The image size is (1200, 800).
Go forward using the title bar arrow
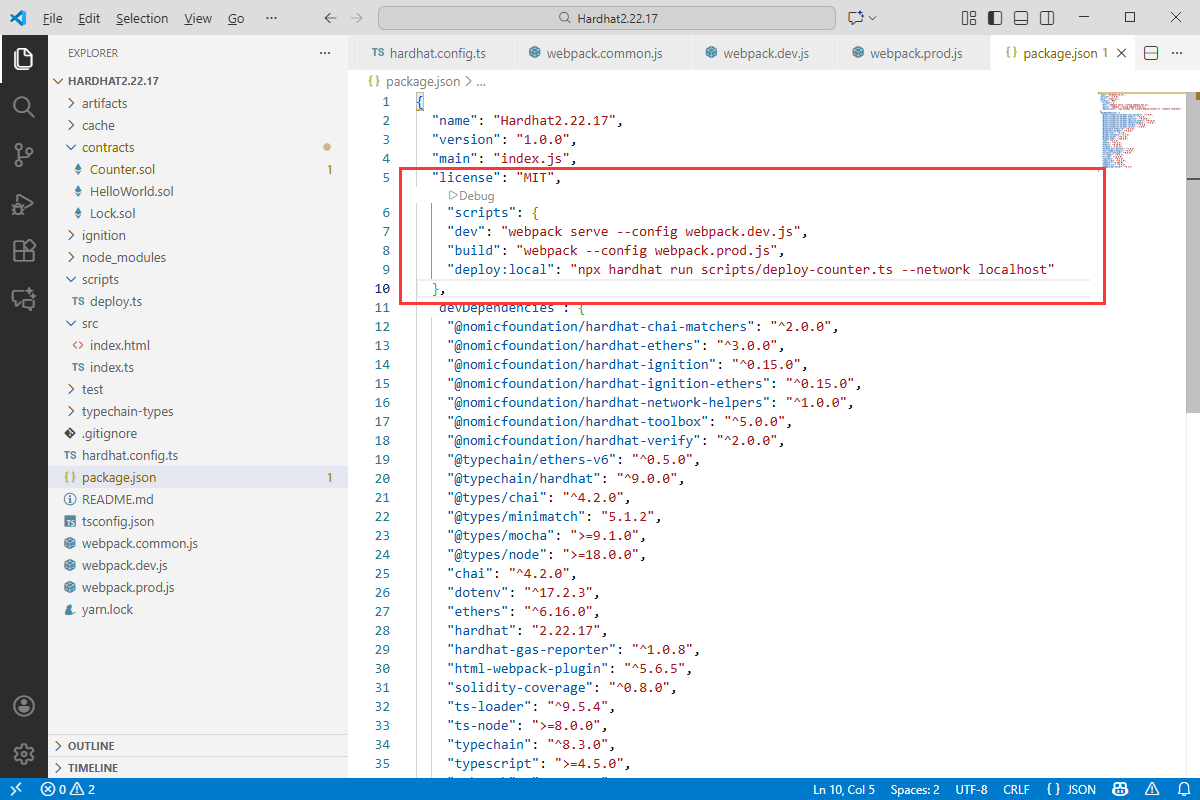tap(358, 18)
